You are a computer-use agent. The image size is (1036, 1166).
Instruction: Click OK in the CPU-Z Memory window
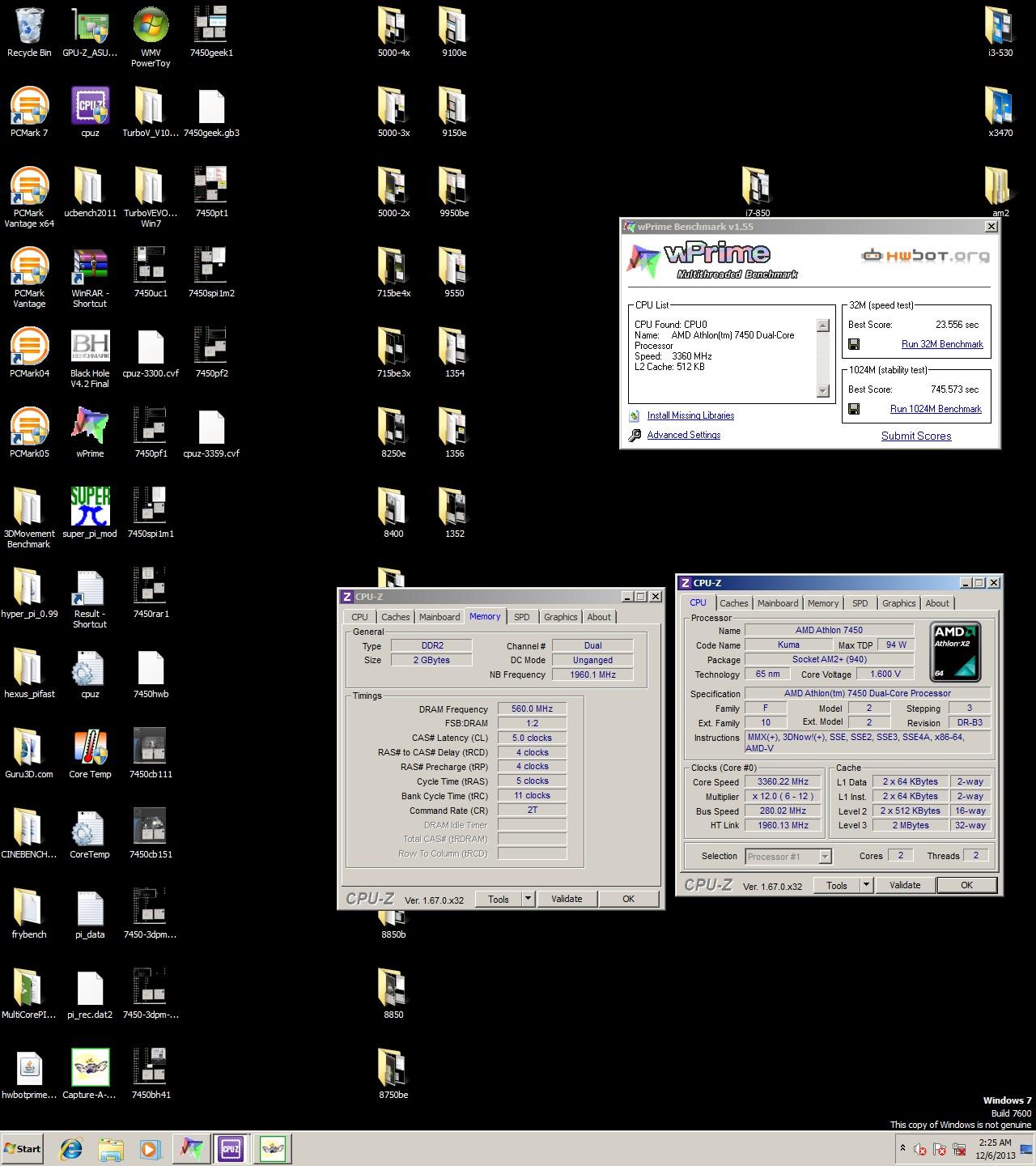628,899
